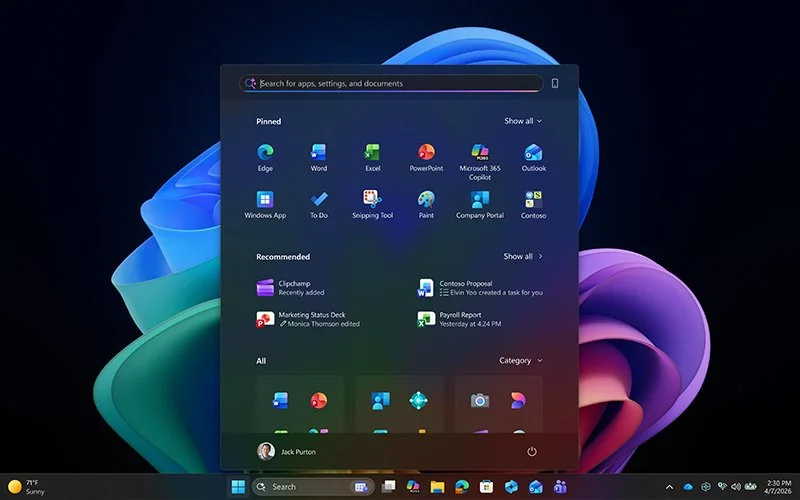This screenshot has height=500, width=800.
Task: Open the teal network-node app in All grid
Action: click(x=418, y=401)
